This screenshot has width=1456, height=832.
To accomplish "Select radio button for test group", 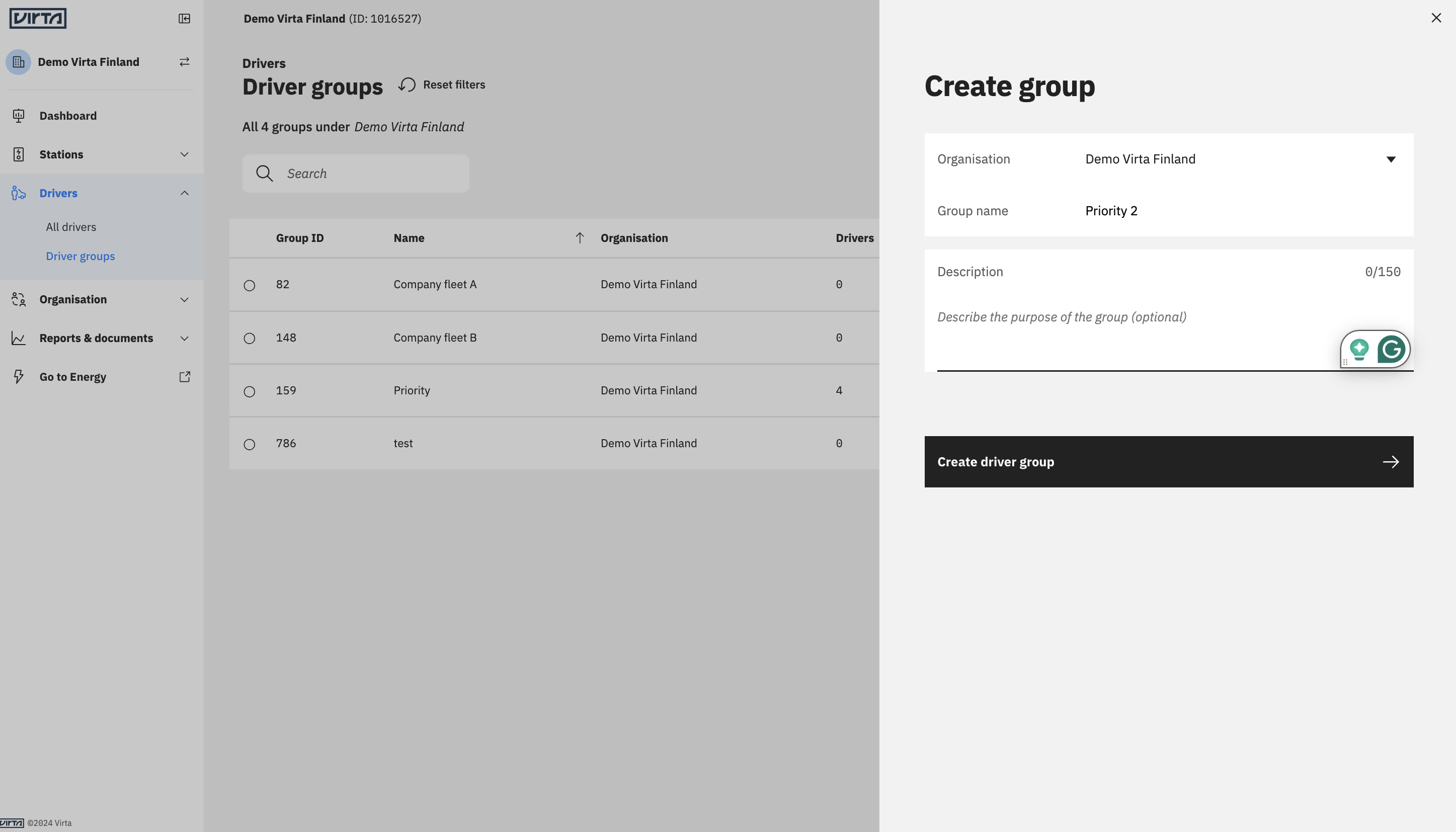I will tap(249, 445).
